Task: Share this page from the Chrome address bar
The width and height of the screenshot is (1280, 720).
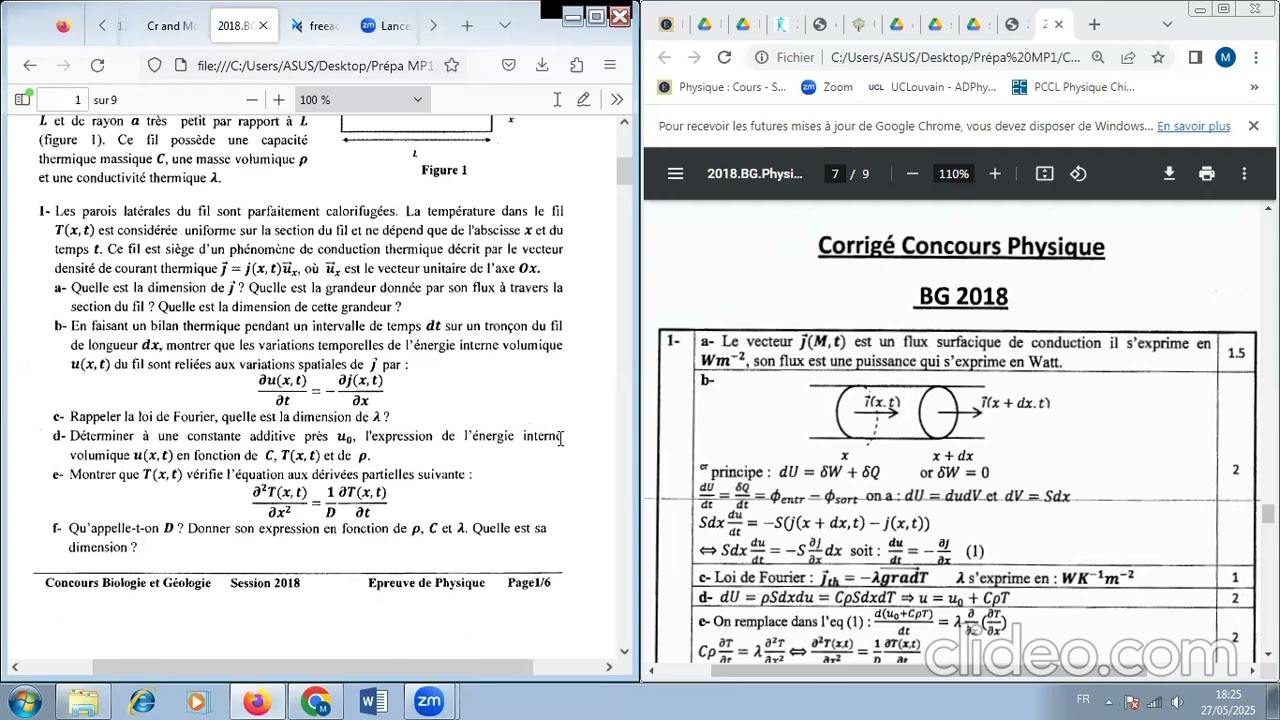Action: [1128, 57]
